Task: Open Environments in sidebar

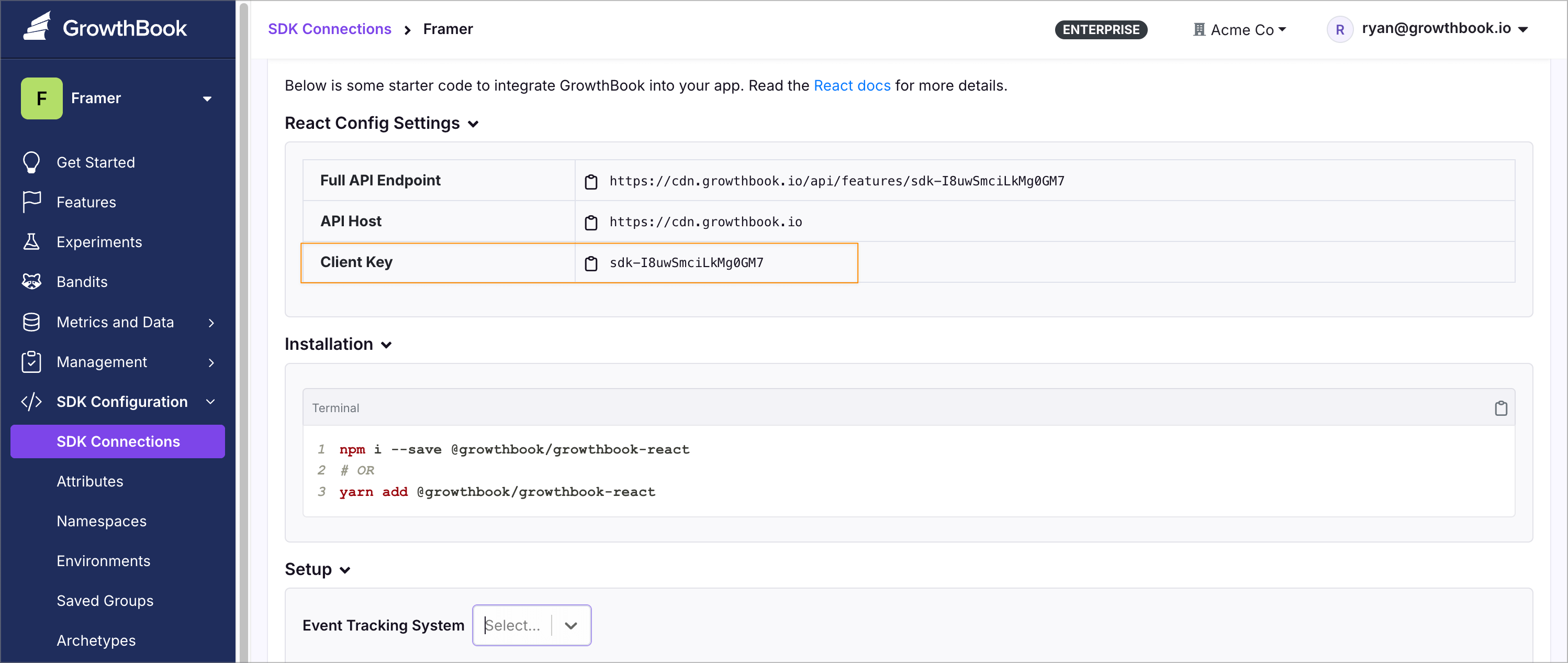Action: pyautogui.click(x=104, y=561)
